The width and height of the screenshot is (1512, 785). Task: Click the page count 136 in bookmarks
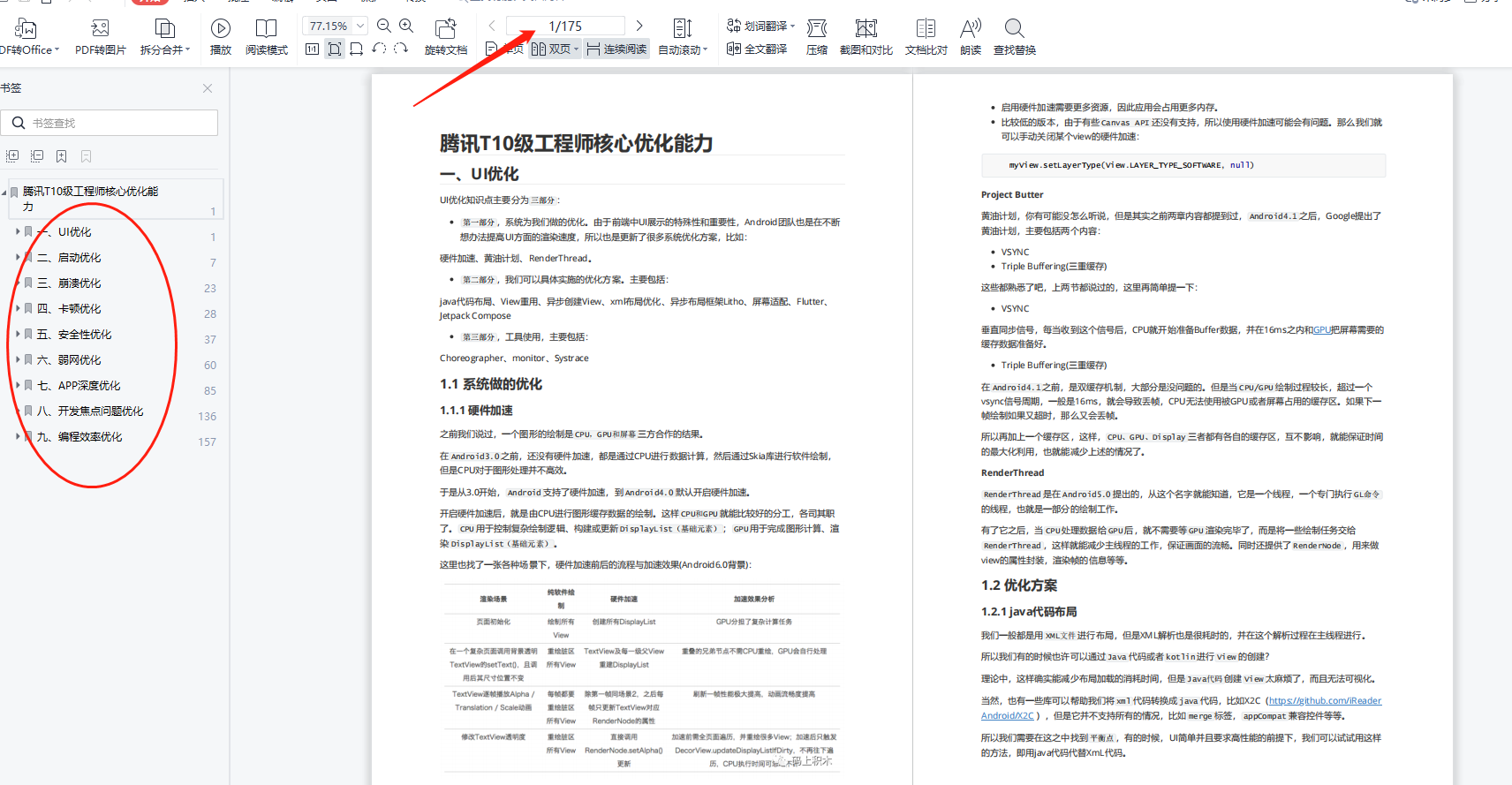(x=207, y=416)
